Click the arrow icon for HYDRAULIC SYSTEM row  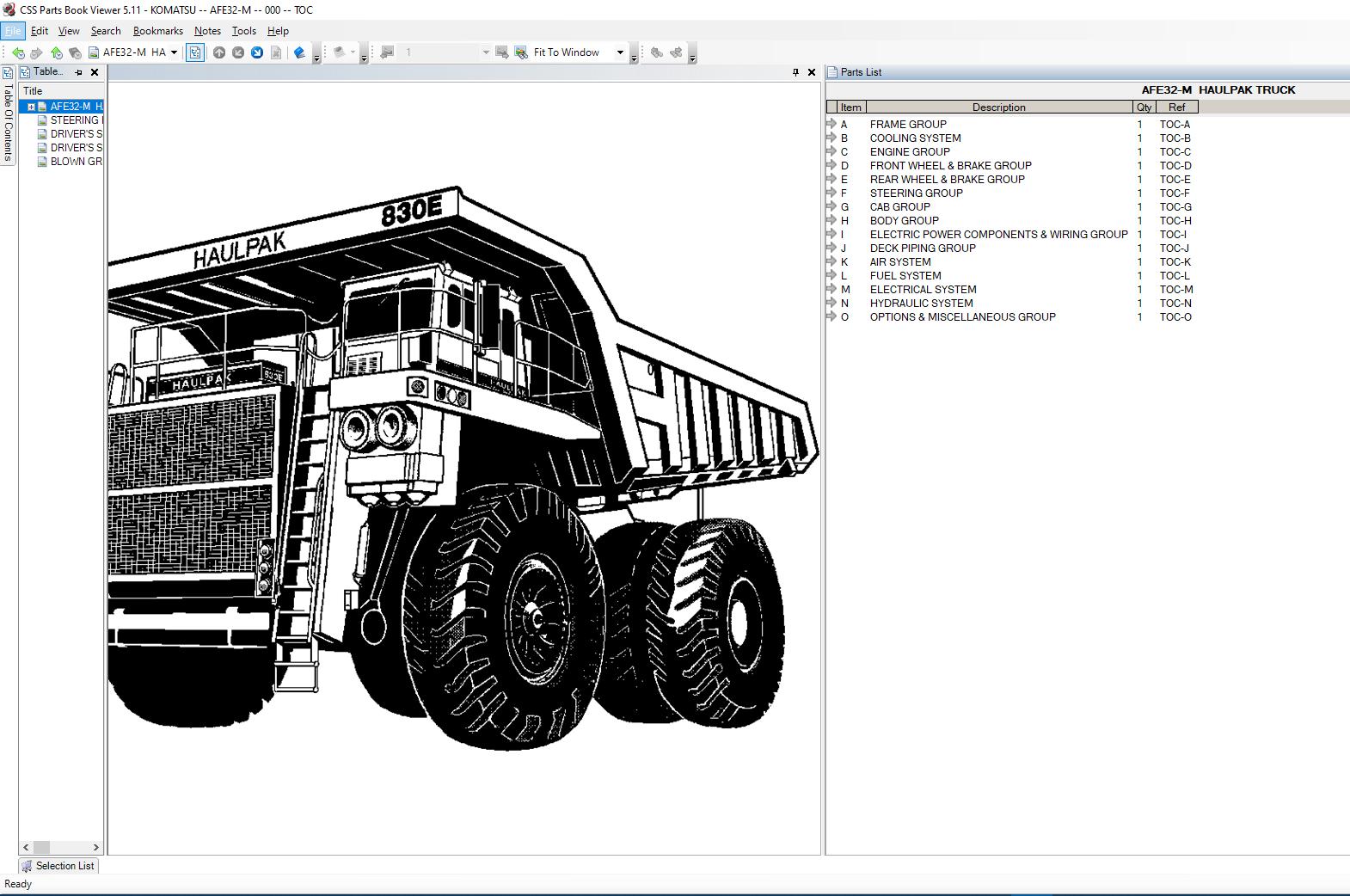pos(831,303)
